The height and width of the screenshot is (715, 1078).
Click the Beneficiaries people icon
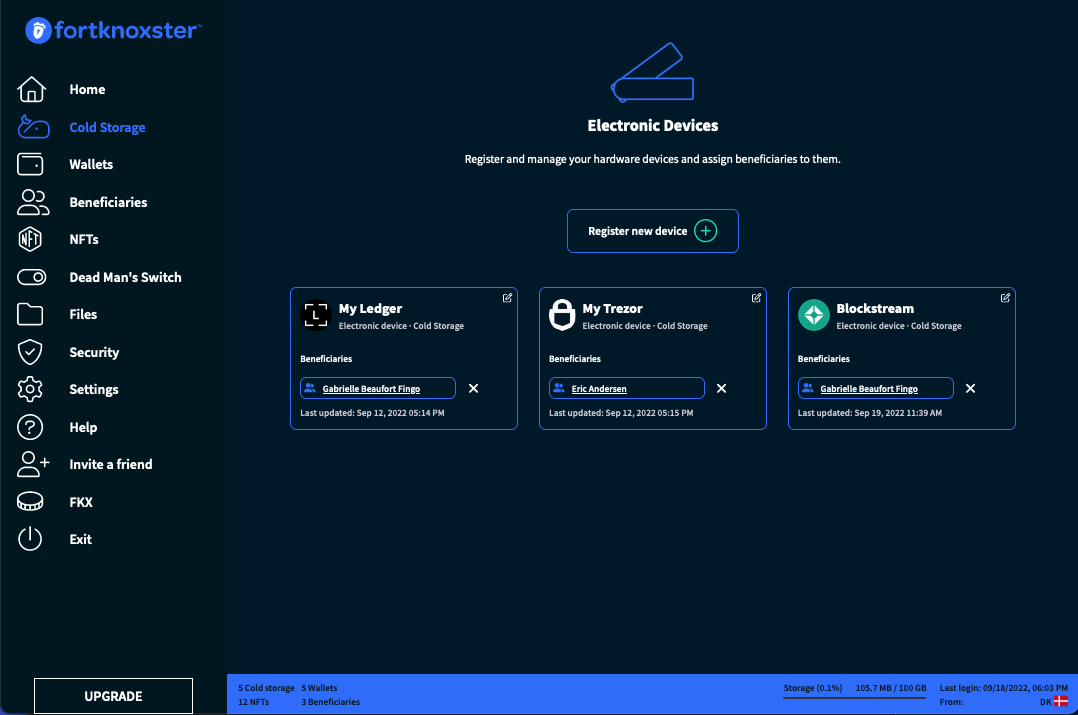(x=33, y=202)
